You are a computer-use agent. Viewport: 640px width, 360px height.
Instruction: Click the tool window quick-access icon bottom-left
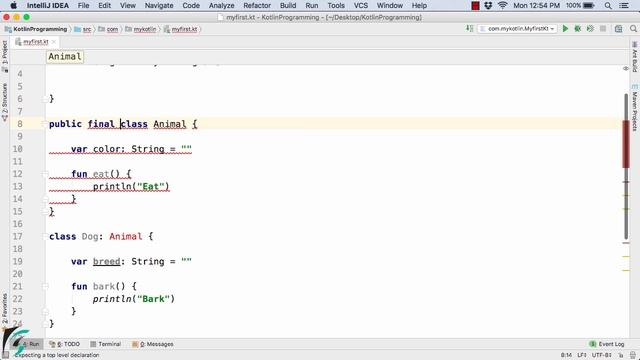[x=5, y=356]
